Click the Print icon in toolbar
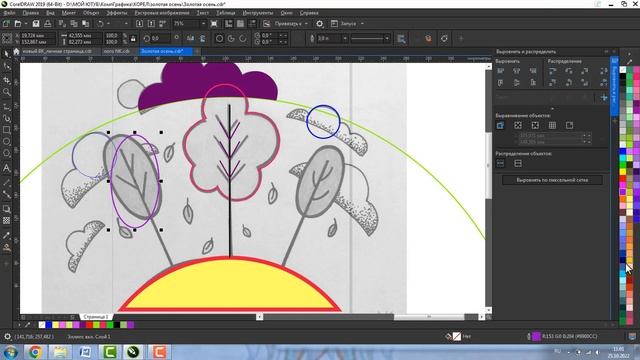 (x=48, y=24)
